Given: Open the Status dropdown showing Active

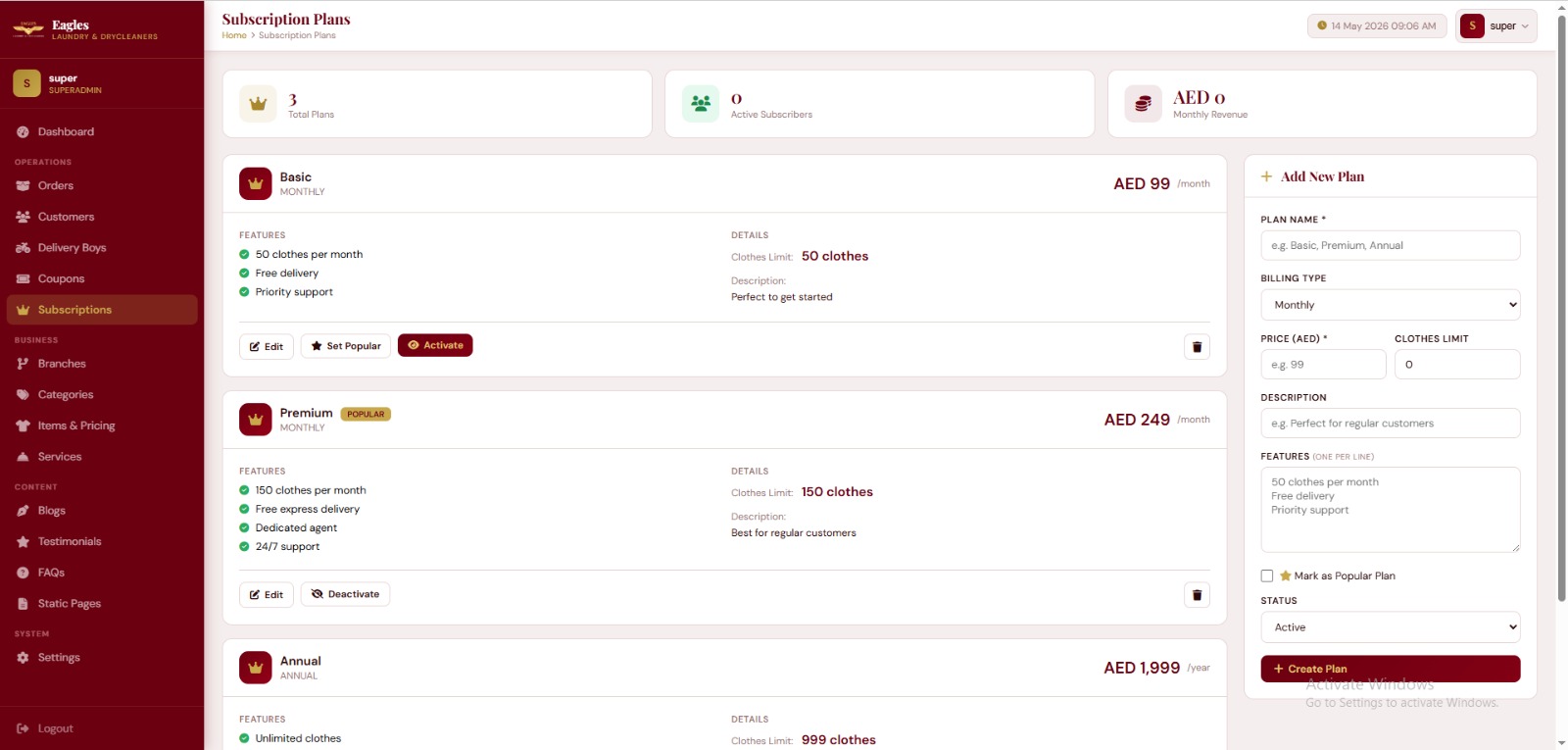Looking at the screenshot, I should coord(1391,627).
